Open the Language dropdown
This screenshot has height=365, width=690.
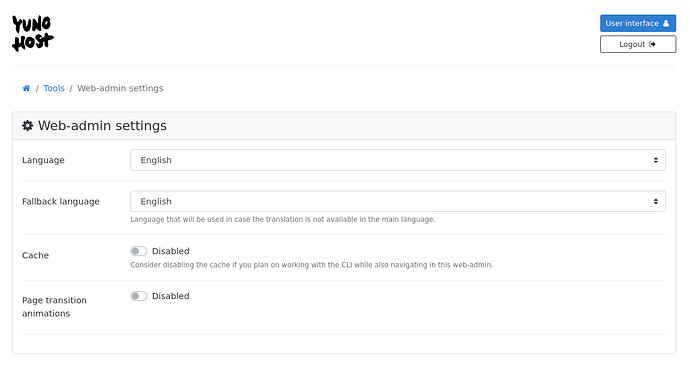pyautogui.click(x=398, y=160)
